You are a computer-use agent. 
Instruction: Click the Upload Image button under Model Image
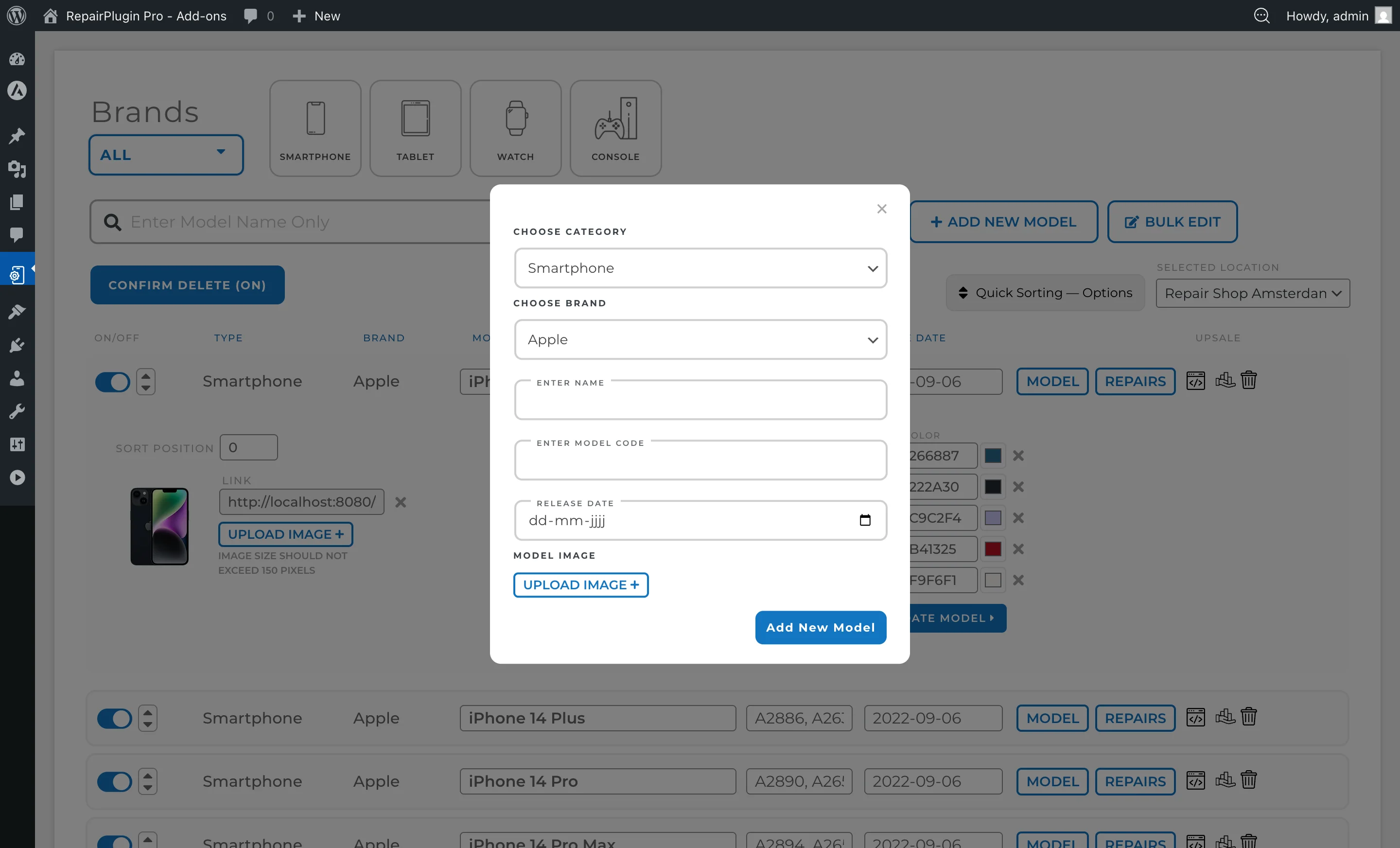pos(580,584)
